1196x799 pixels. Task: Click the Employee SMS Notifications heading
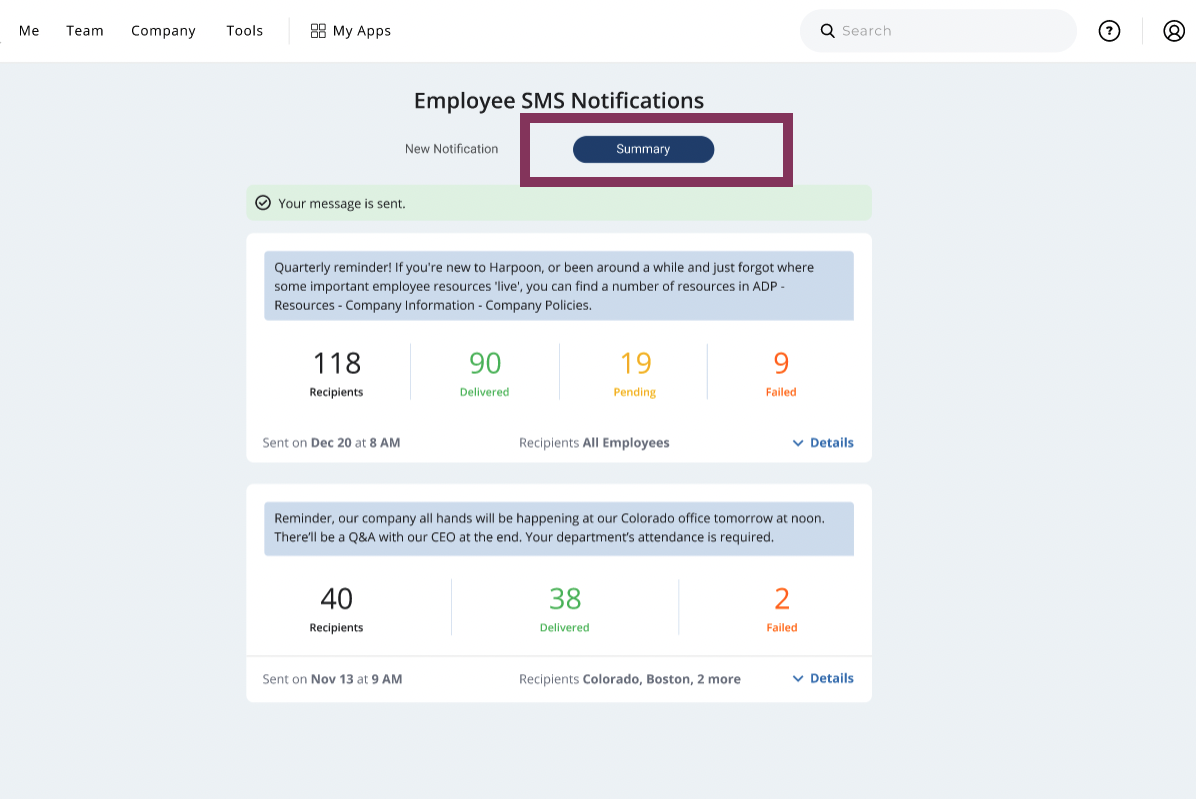click(x=559, y=101)
